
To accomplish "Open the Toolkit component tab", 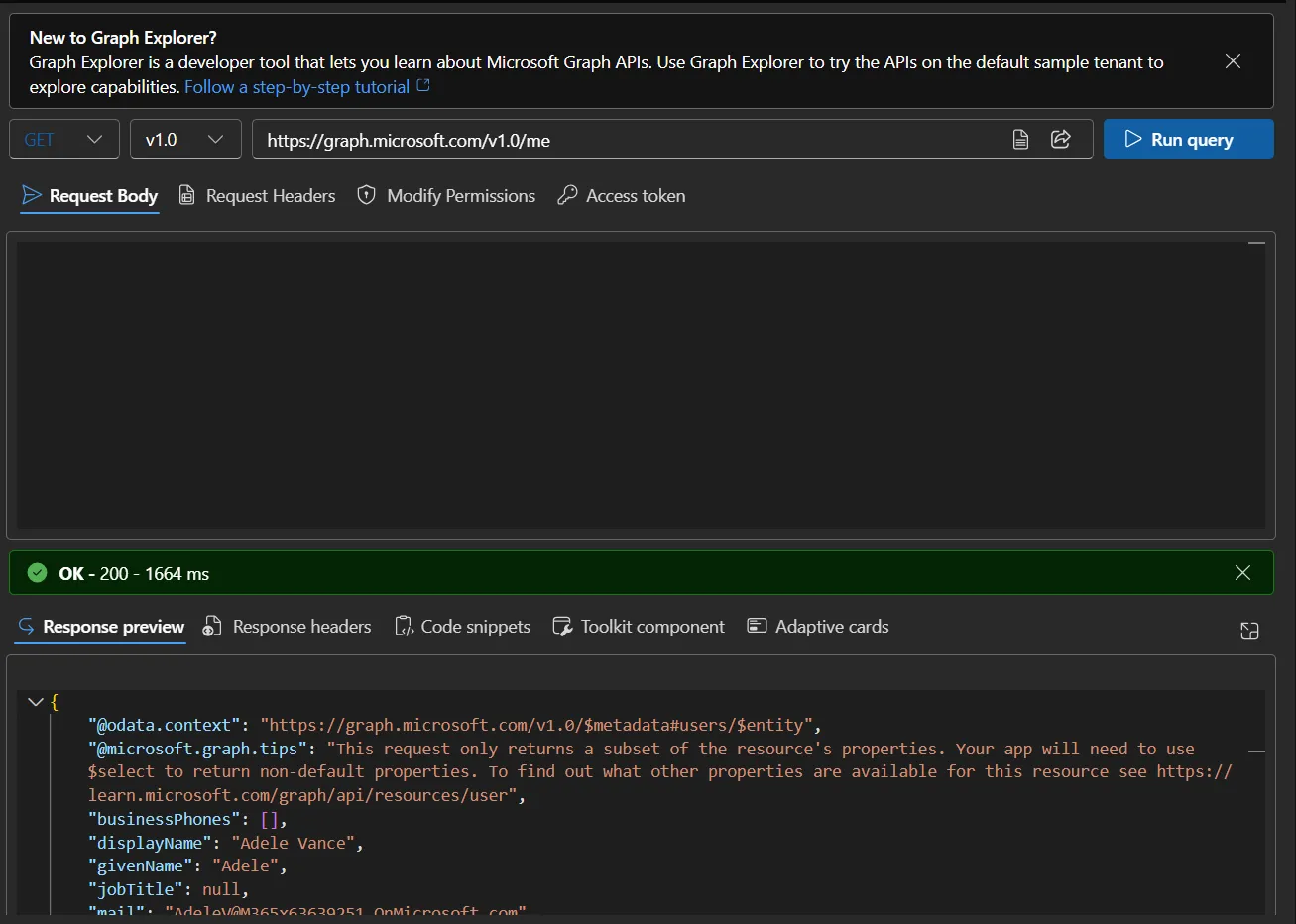I will [639, 627].
